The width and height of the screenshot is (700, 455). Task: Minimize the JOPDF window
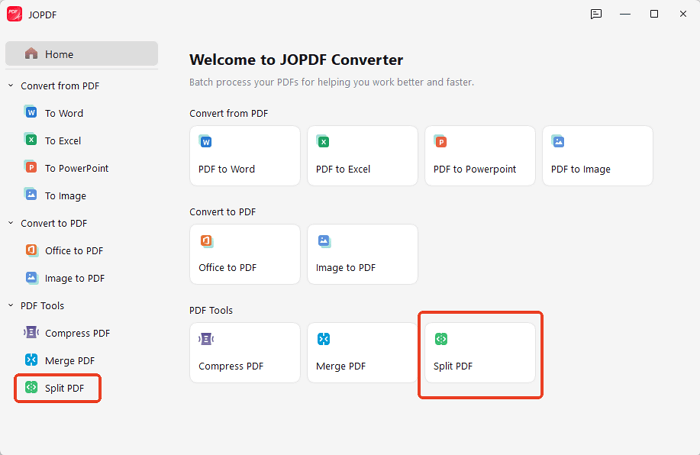pyautogui.click(x=625, y=14)
